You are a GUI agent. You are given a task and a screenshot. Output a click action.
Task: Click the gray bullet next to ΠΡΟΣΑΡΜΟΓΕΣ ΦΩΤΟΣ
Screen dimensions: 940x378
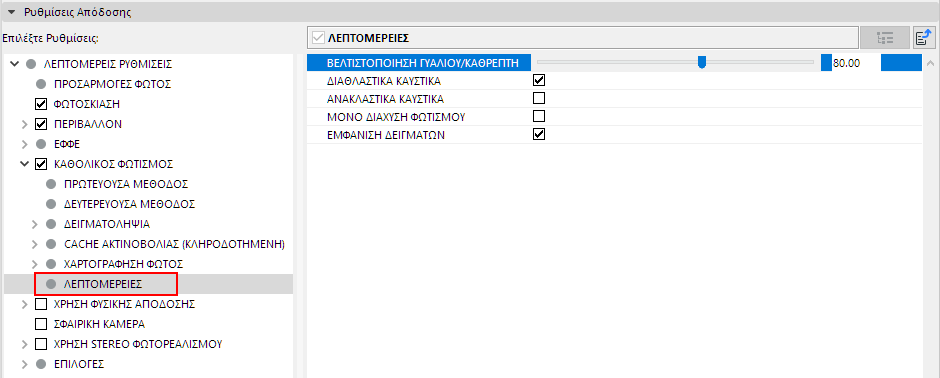[41, 84]
